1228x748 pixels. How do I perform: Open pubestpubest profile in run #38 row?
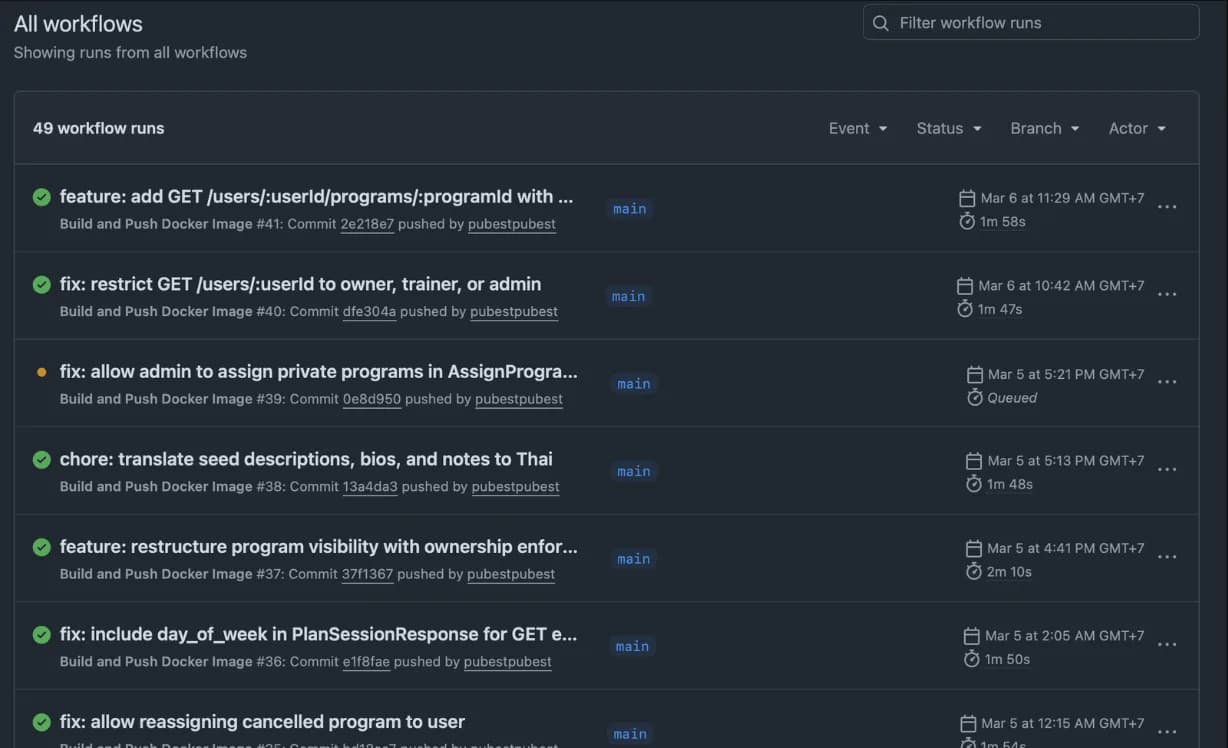515,487
